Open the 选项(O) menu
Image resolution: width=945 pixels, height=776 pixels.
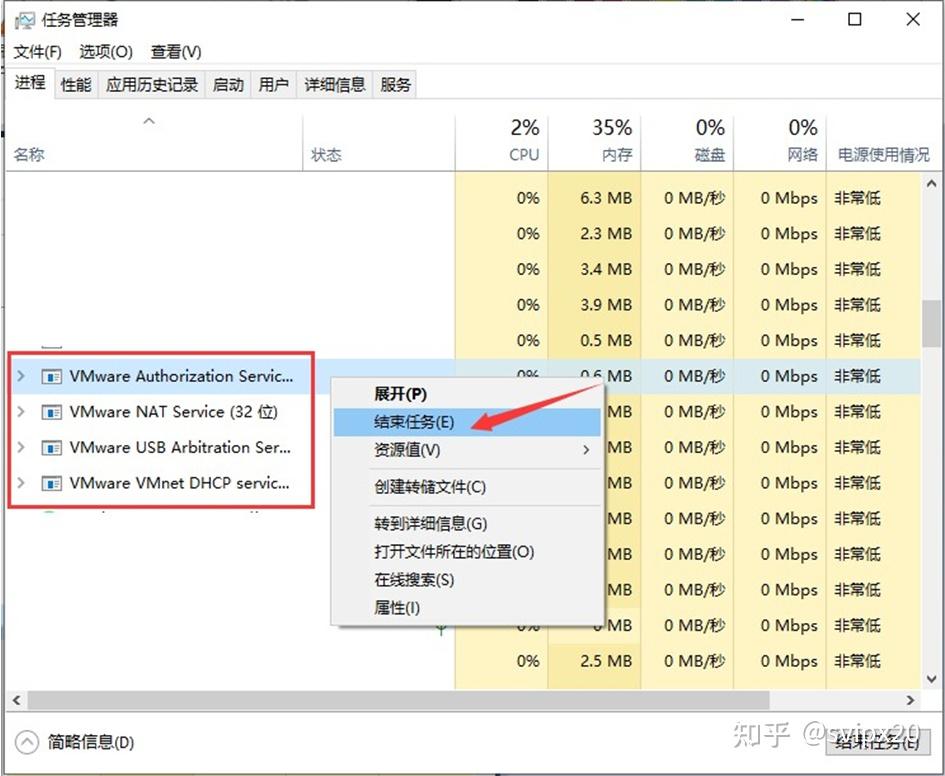pos(106,52)
